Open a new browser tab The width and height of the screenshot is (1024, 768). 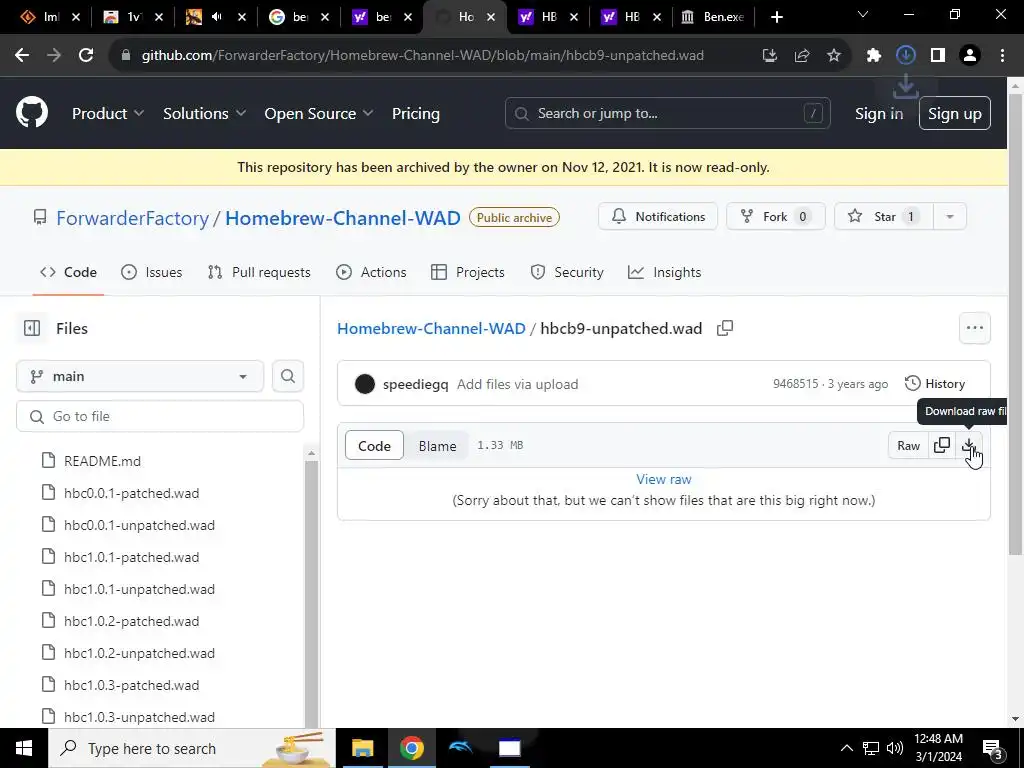pyautogui.click(x=776, y=17)
